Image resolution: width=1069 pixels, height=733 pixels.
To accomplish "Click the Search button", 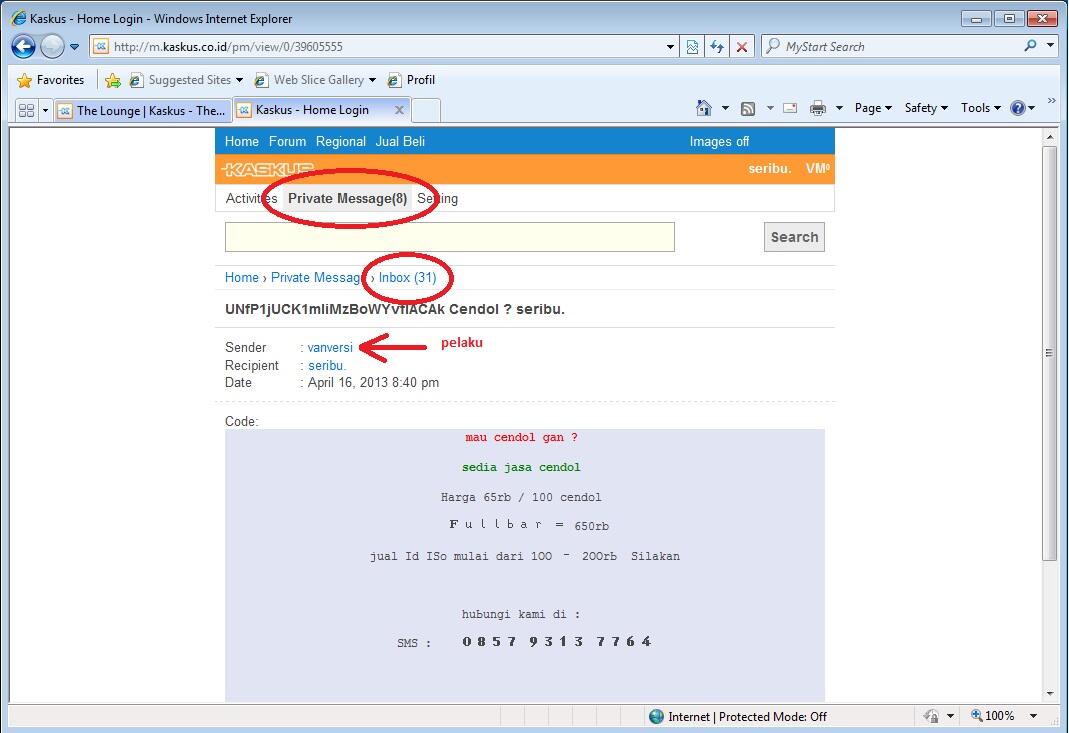I will (794, 237).
